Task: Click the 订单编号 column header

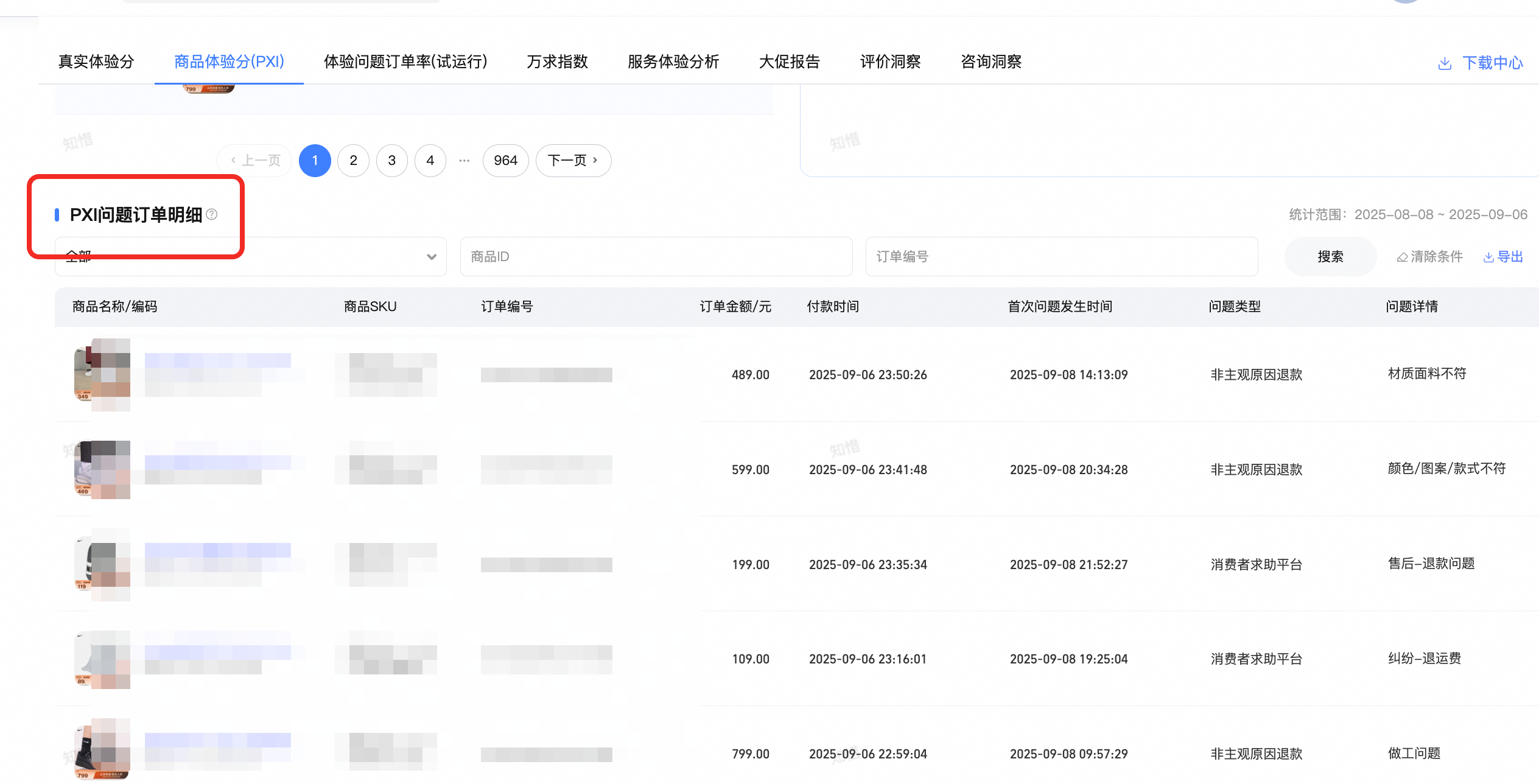Action: [x=507, y=306]
